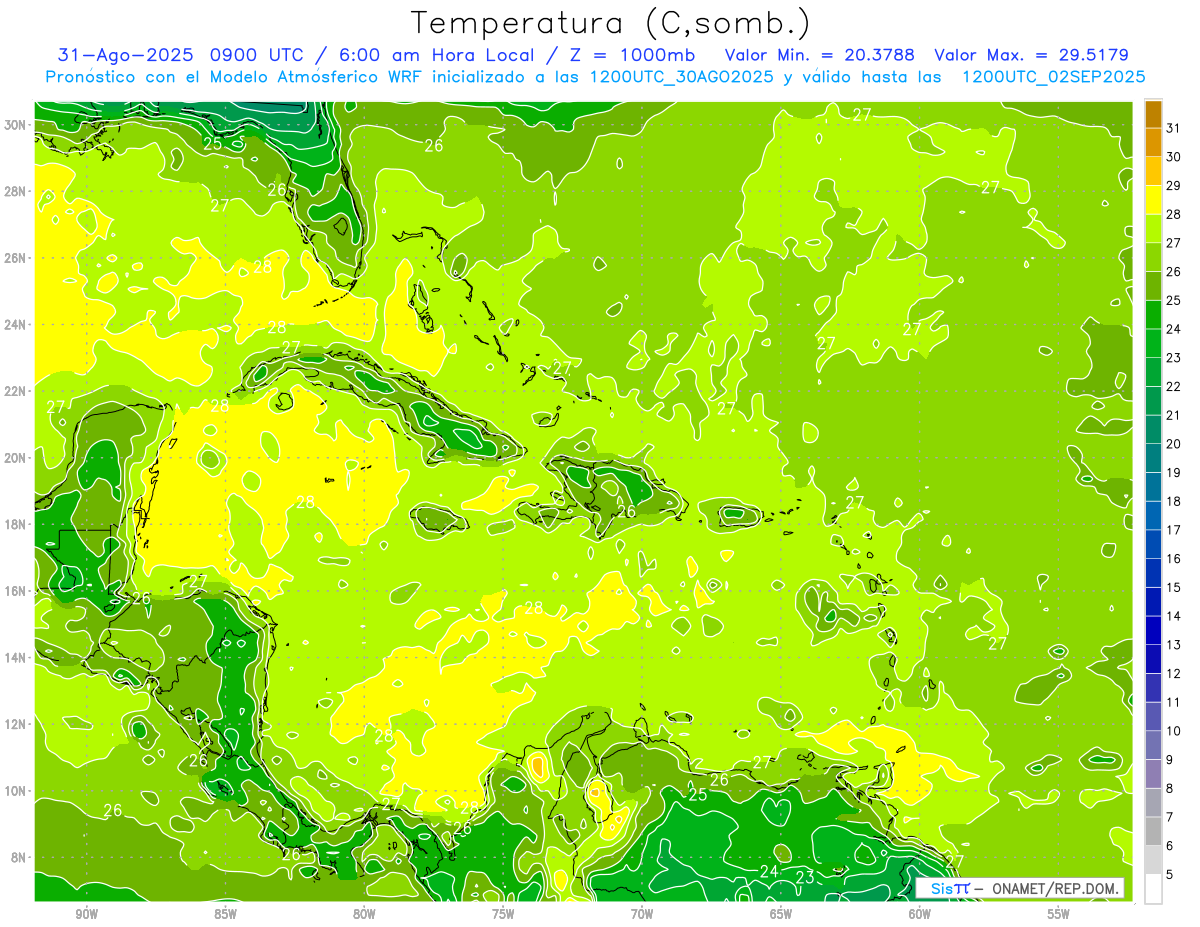The height and width of the screenshot is (927, 1200).
Task: Click the dark blue swatch between 13 and 14
Action: click(1153, 630)
